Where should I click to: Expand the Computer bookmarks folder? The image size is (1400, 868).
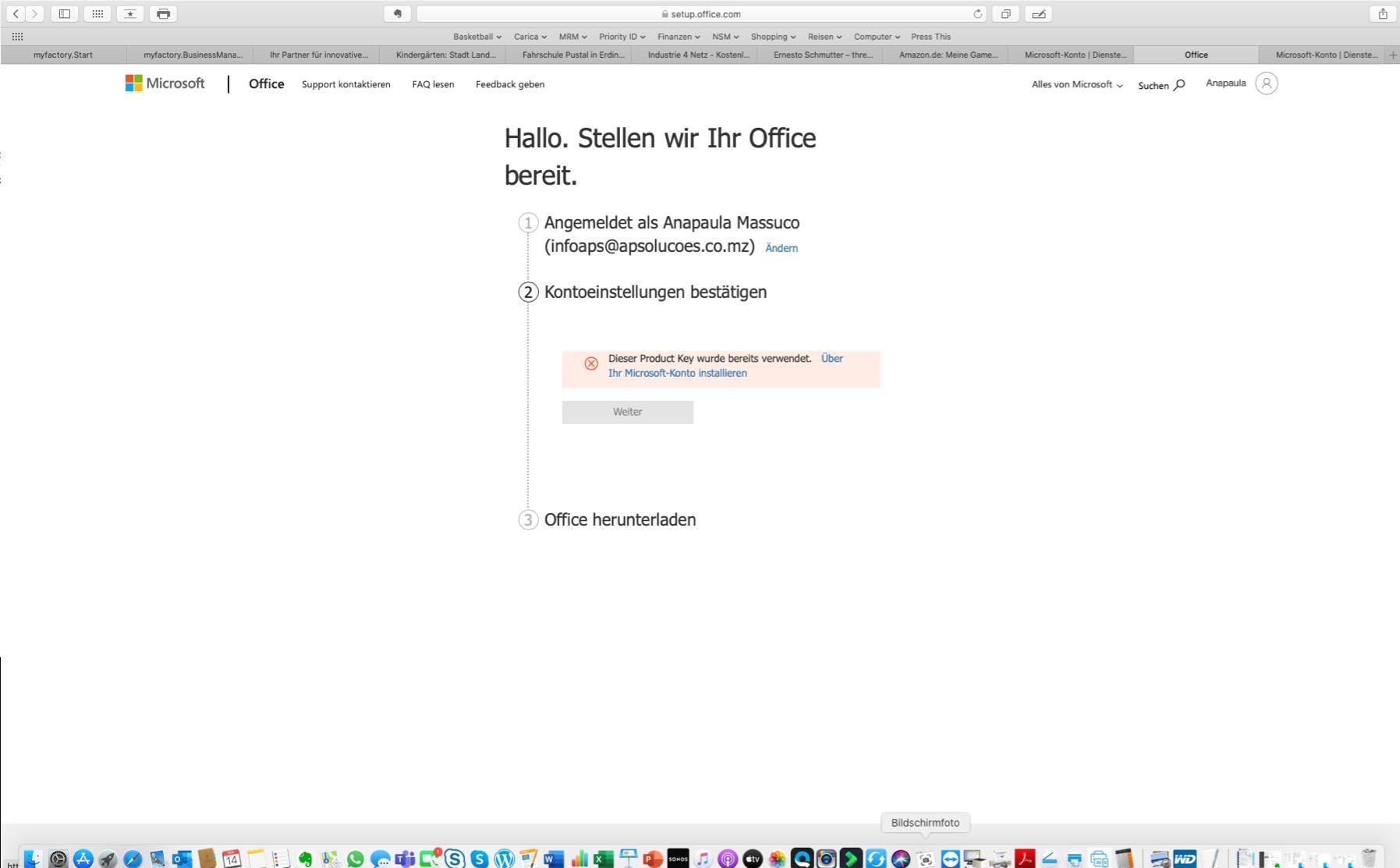point(877,37)
